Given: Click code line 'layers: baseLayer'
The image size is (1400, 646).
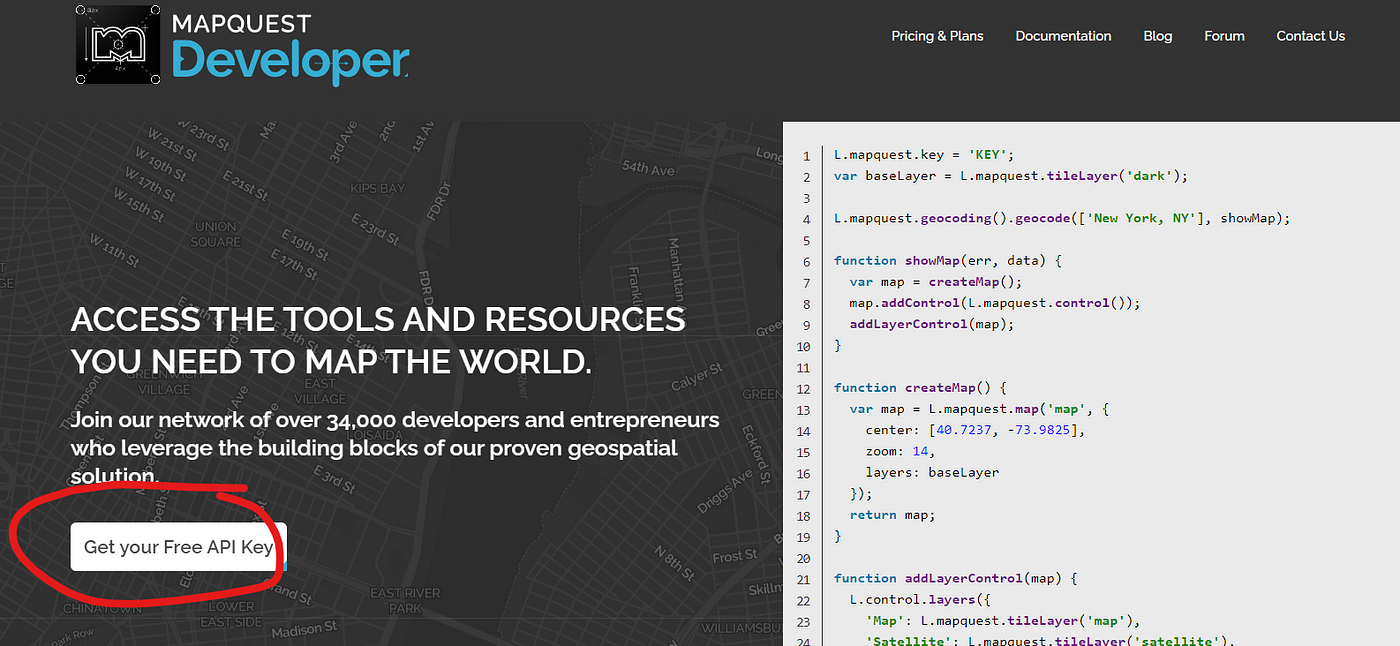Looking at the screenshot, I should click(x=932, y=472).
